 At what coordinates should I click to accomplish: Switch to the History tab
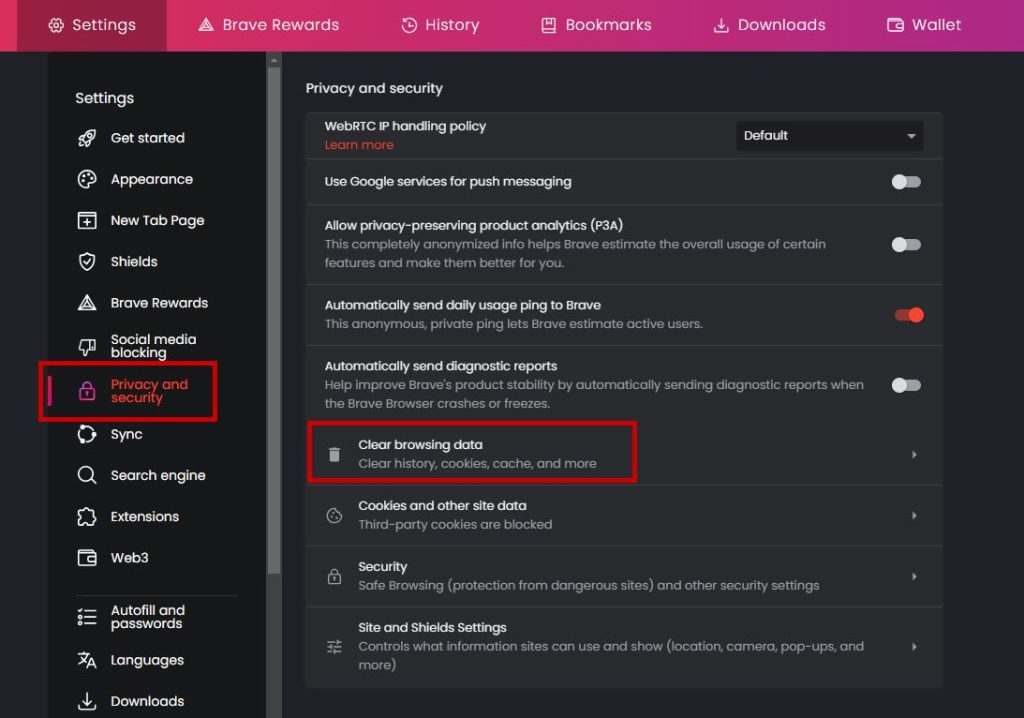click(440, 25)
